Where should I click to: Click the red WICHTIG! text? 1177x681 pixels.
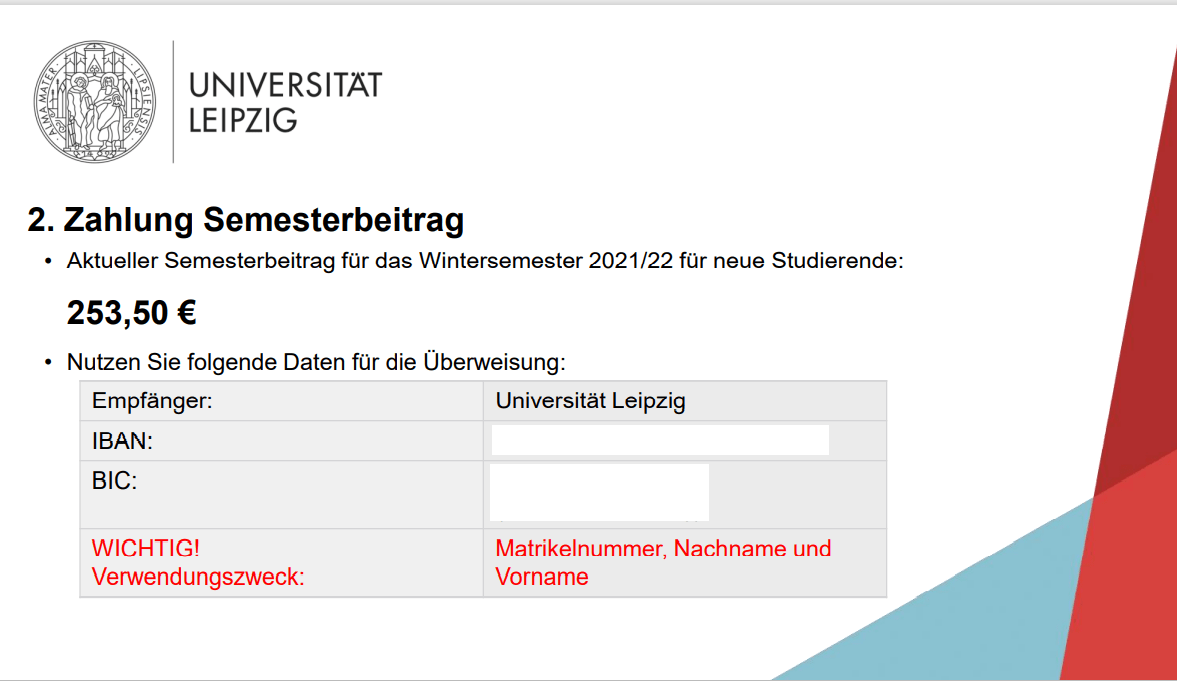pyautogui.click(x=146, y=548)
